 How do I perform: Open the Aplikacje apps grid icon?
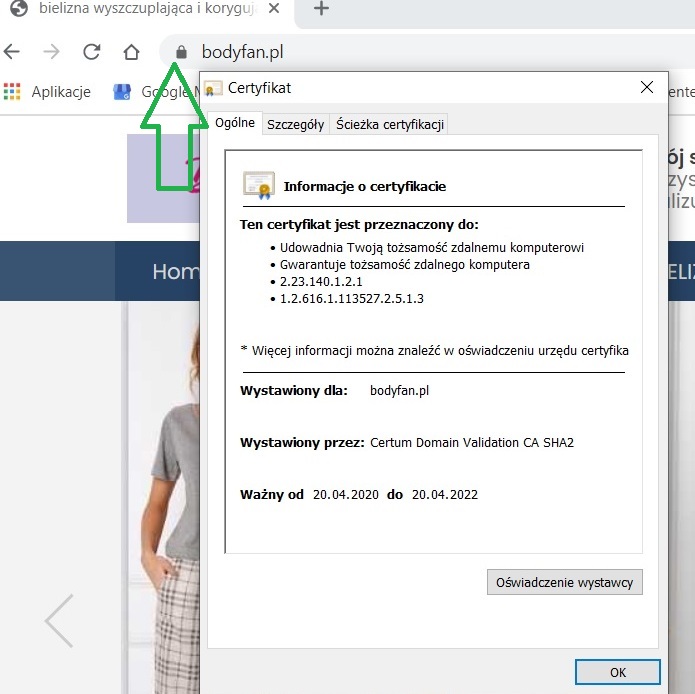coord(12,92)
